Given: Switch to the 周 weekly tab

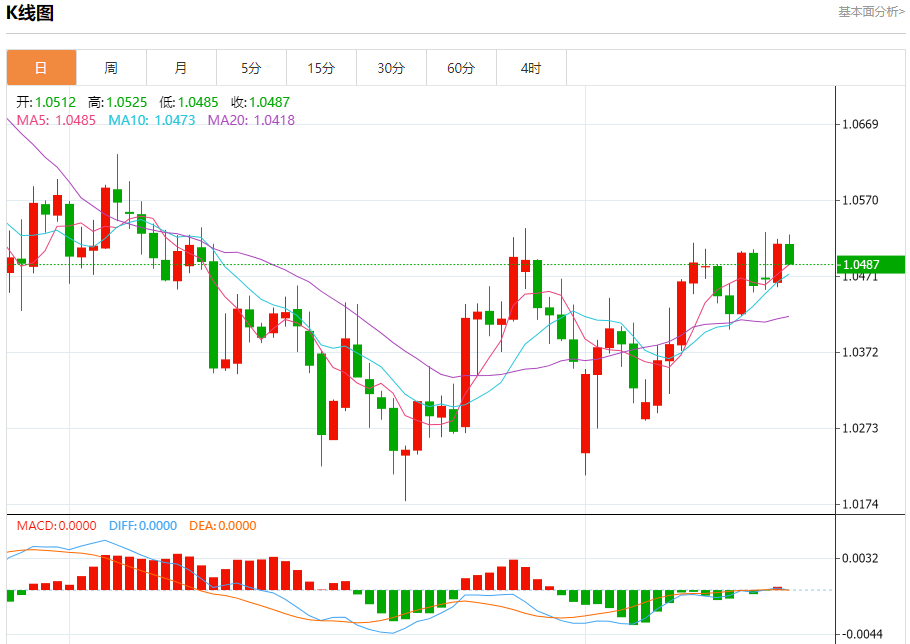Looking at the screenshot, I should coord(111,68).
